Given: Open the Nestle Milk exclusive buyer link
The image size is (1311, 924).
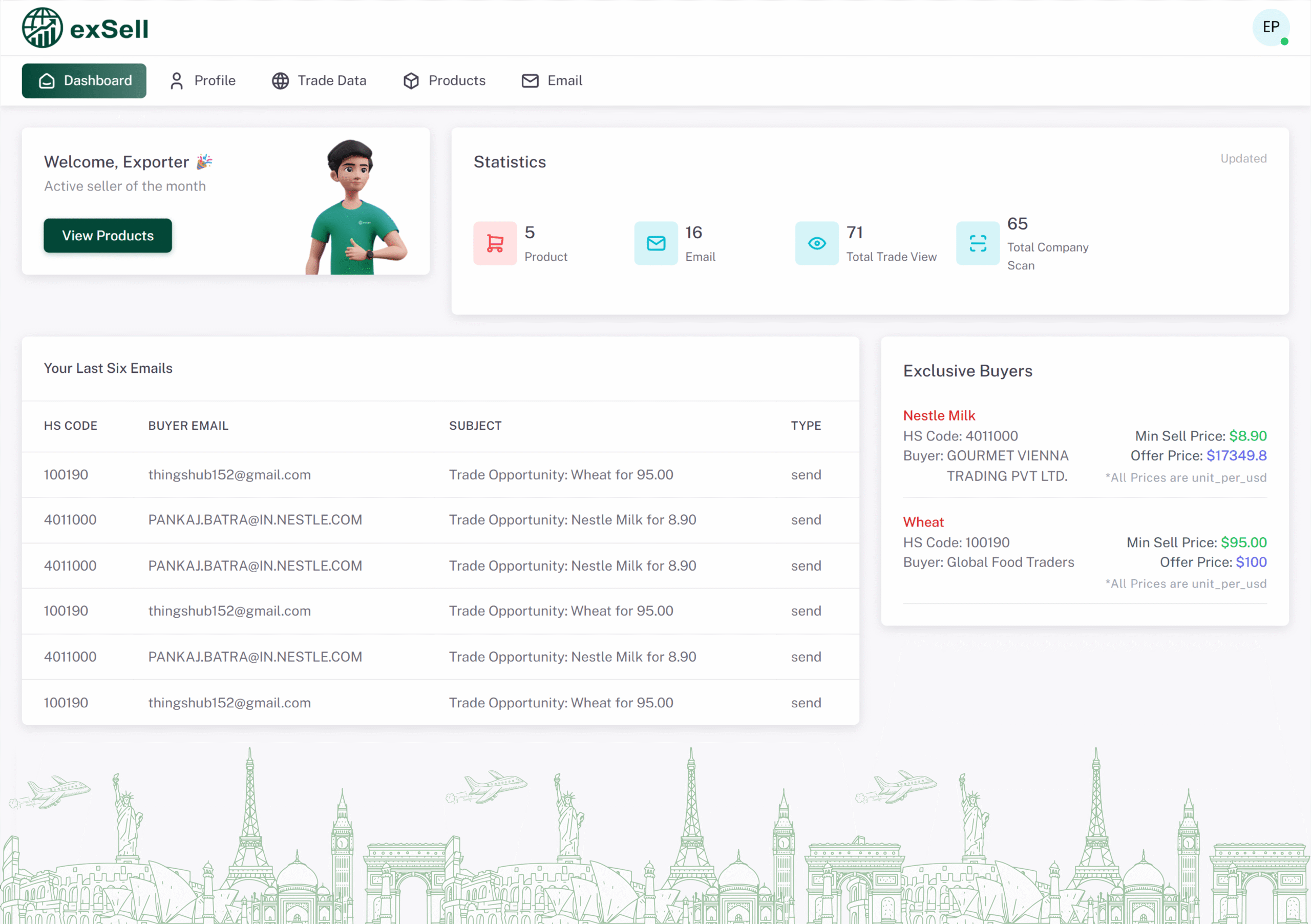Looking at the screenshot, I should [x=939, y=416].
